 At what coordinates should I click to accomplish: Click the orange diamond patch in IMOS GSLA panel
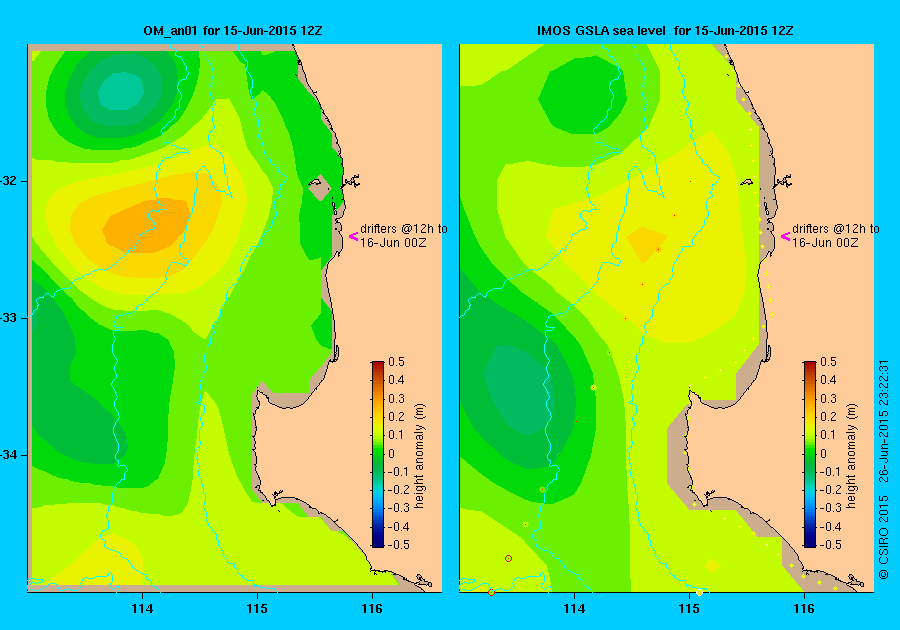coord(647,244)
